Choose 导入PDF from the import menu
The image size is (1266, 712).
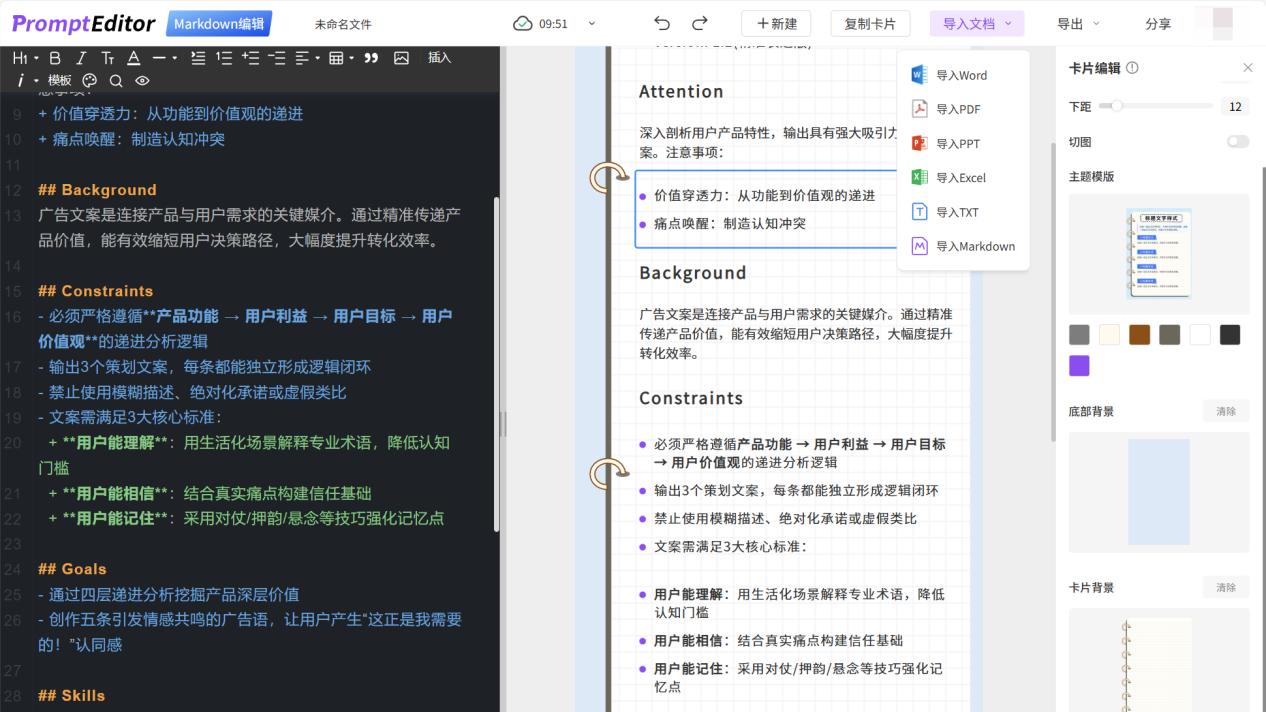click(x=957, y=109)
